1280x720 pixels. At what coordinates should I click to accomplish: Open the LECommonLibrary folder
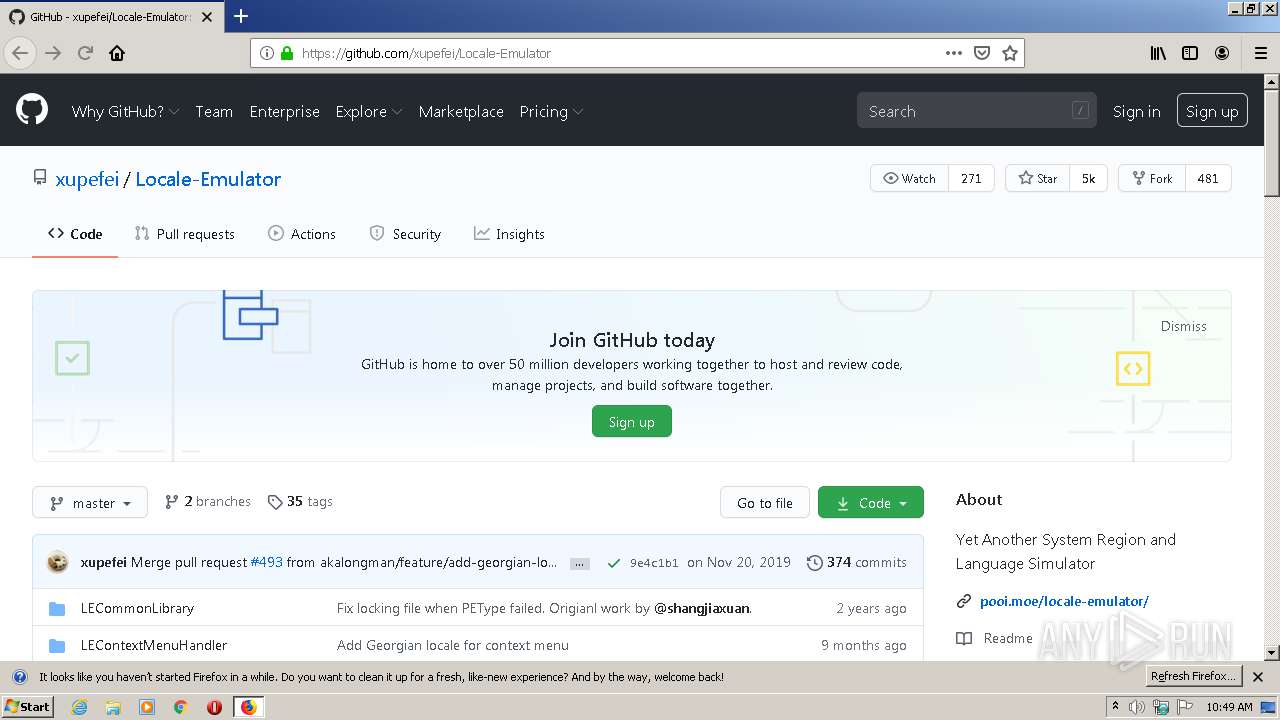(x=137, y=608)
